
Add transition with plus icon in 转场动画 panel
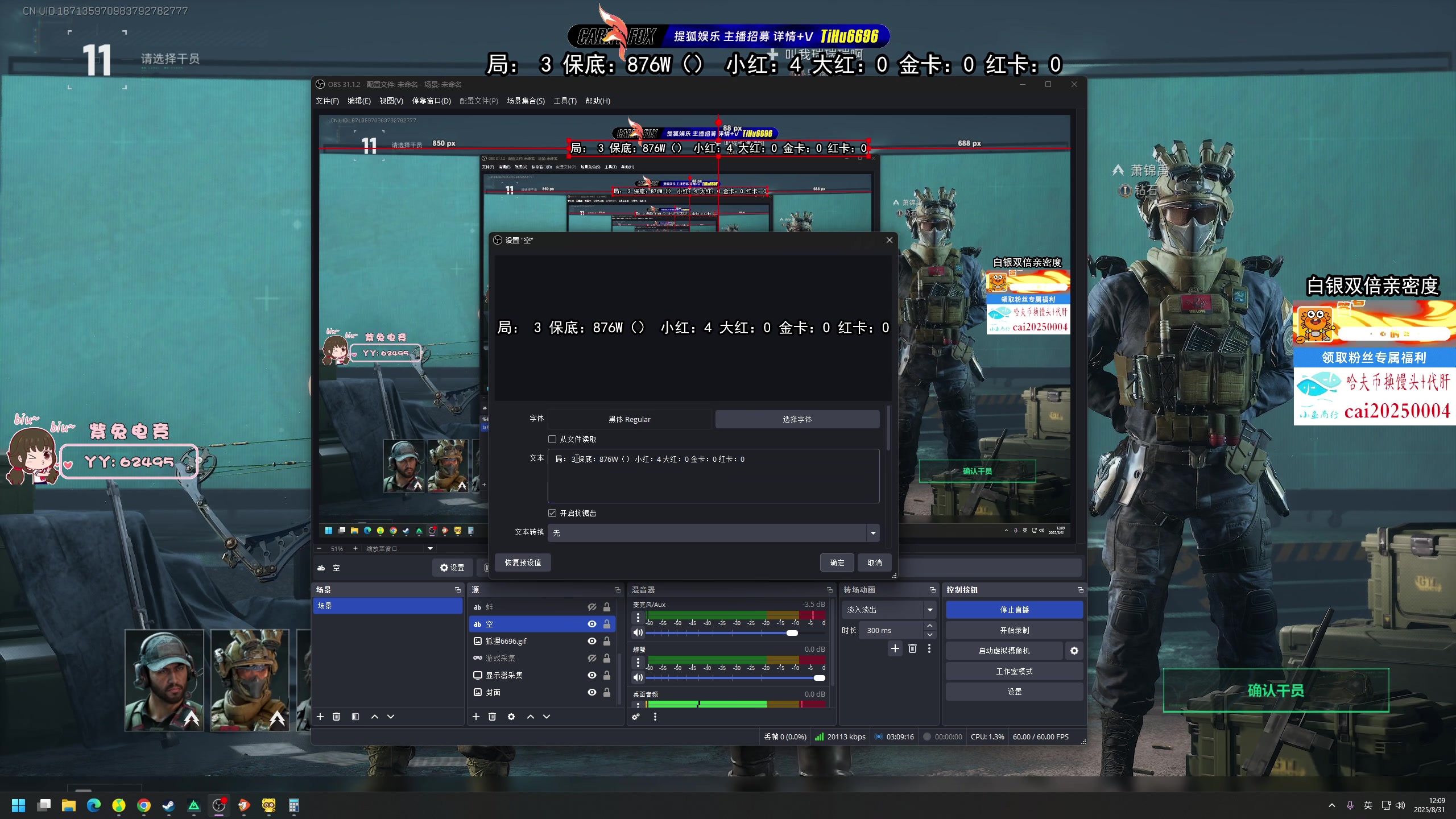895,648
